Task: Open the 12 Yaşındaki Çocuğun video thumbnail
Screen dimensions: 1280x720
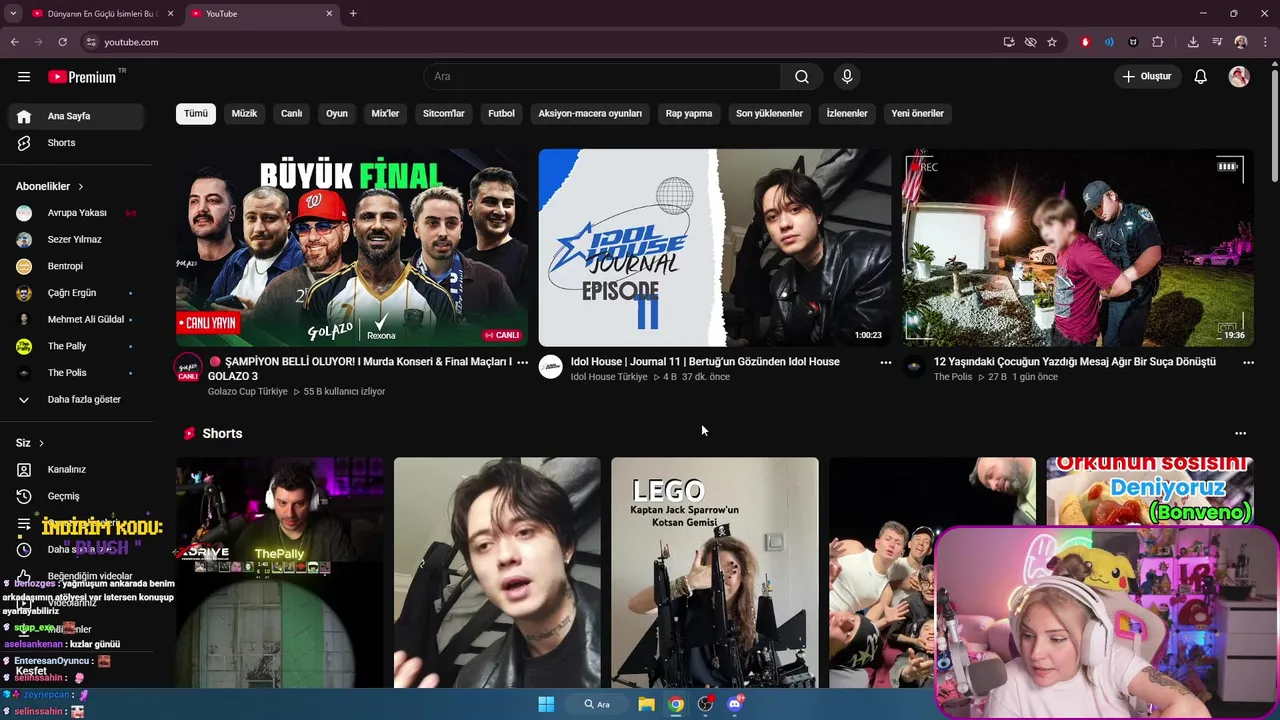Action: click(x=1078, y=248)
